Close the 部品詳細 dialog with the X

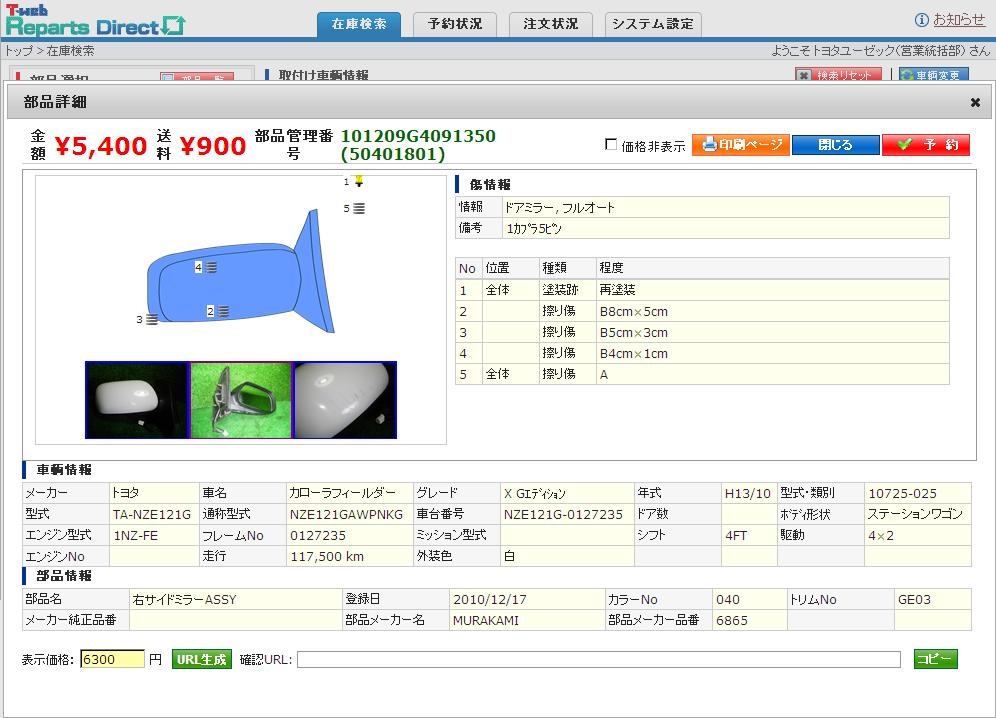975,102
